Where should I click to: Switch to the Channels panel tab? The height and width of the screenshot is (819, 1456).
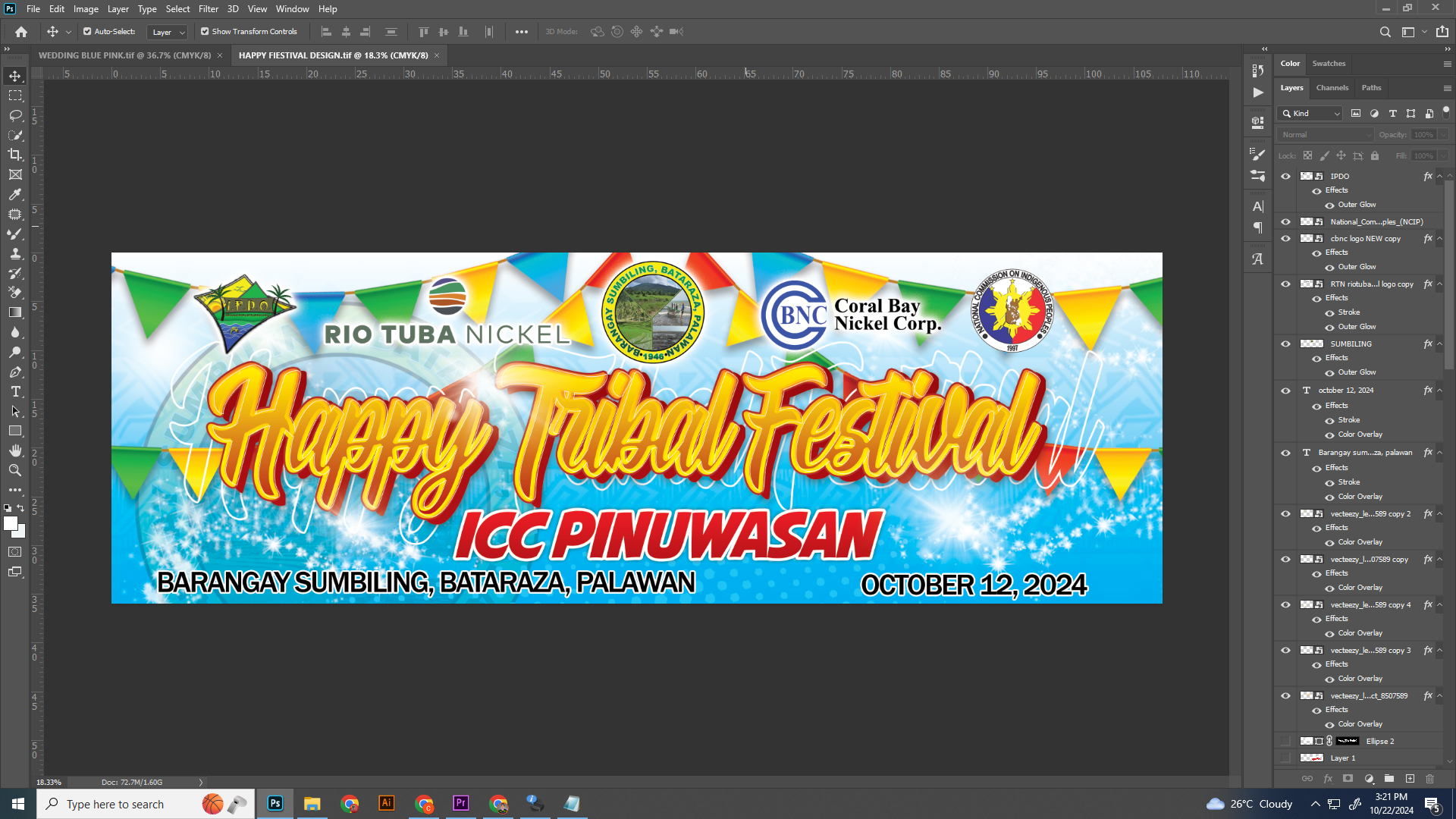pyautogui.click(x=1332, y=88)
